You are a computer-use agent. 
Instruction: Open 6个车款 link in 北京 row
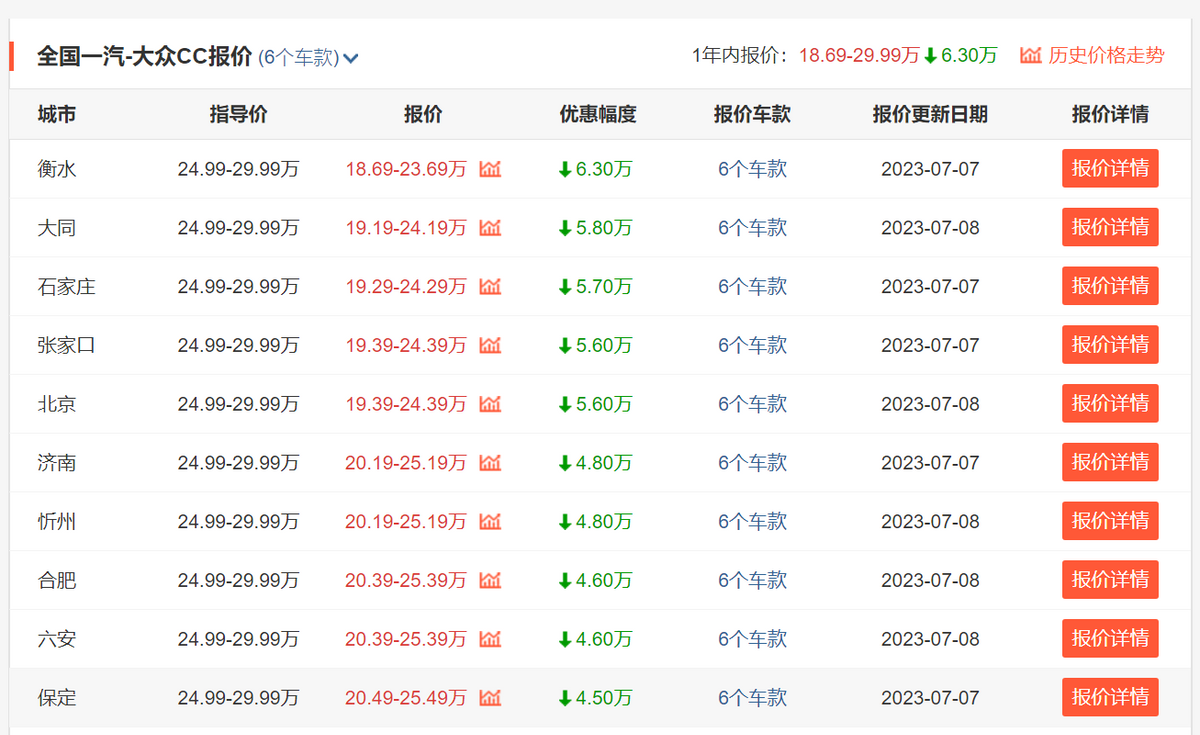pyautogui.click(x=752, y=404)
